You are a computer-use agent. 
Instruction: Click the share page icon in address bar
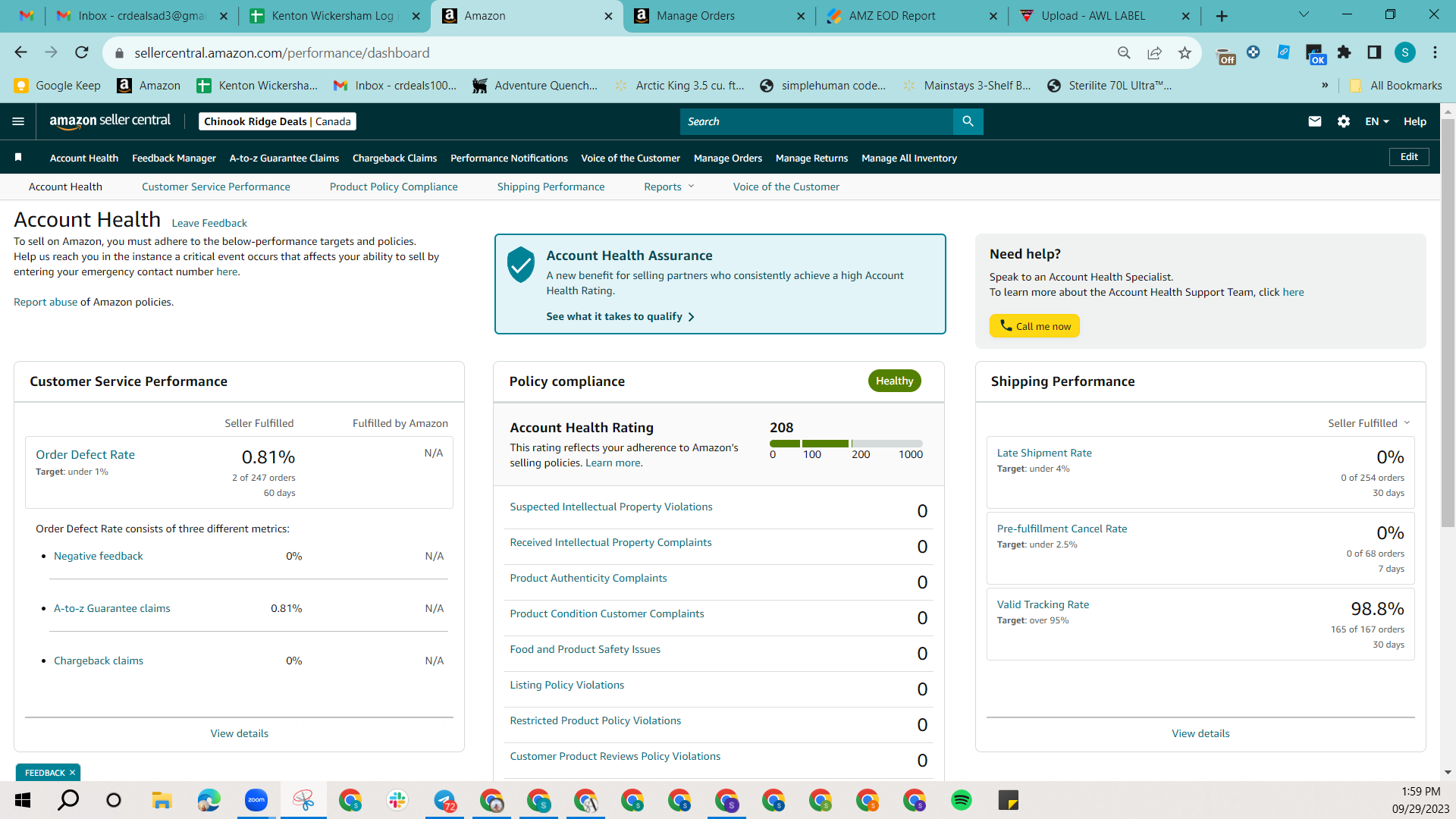tap(1154, 52)
